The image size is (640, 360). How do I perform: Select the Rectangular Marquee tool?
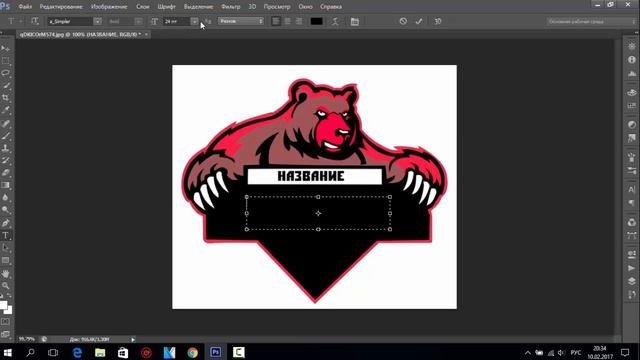[x=6, y=61]
